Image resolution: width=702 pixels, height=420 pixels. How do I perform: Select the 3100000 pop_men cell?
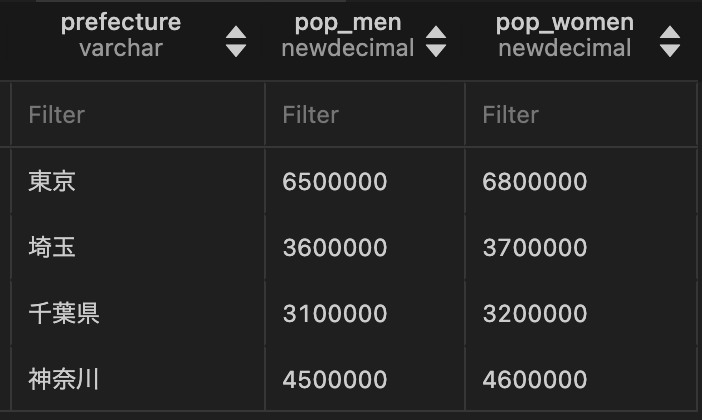(365, 313)
